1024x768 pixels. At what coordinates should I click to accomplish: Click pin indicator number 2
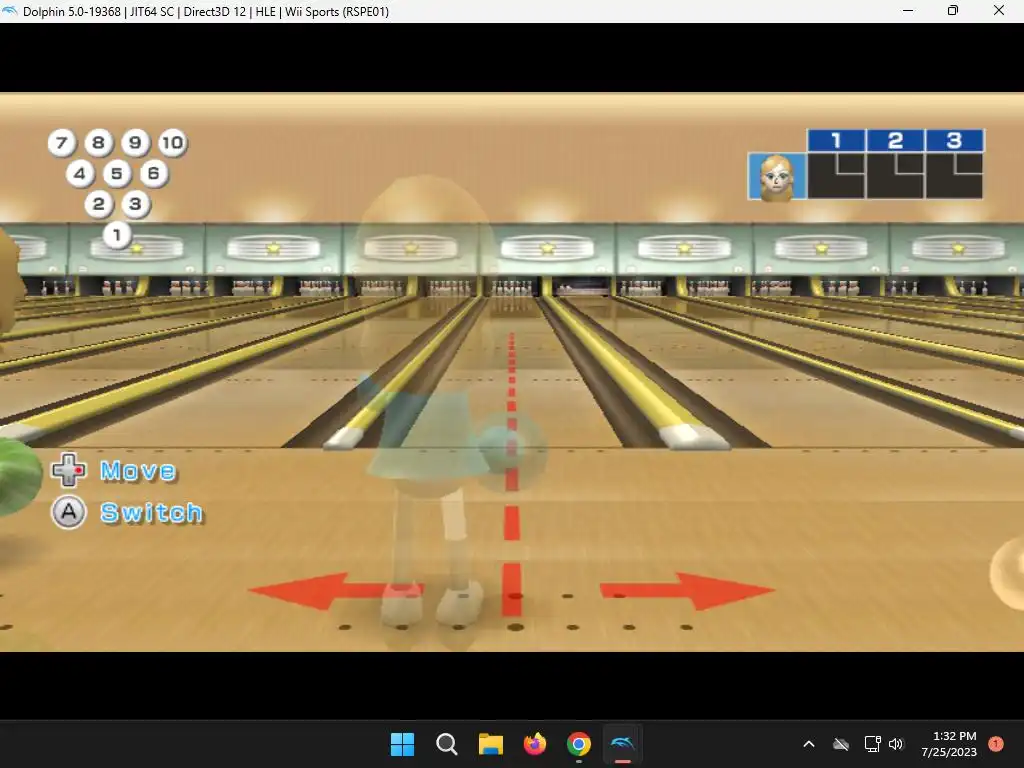coord(99,204)
